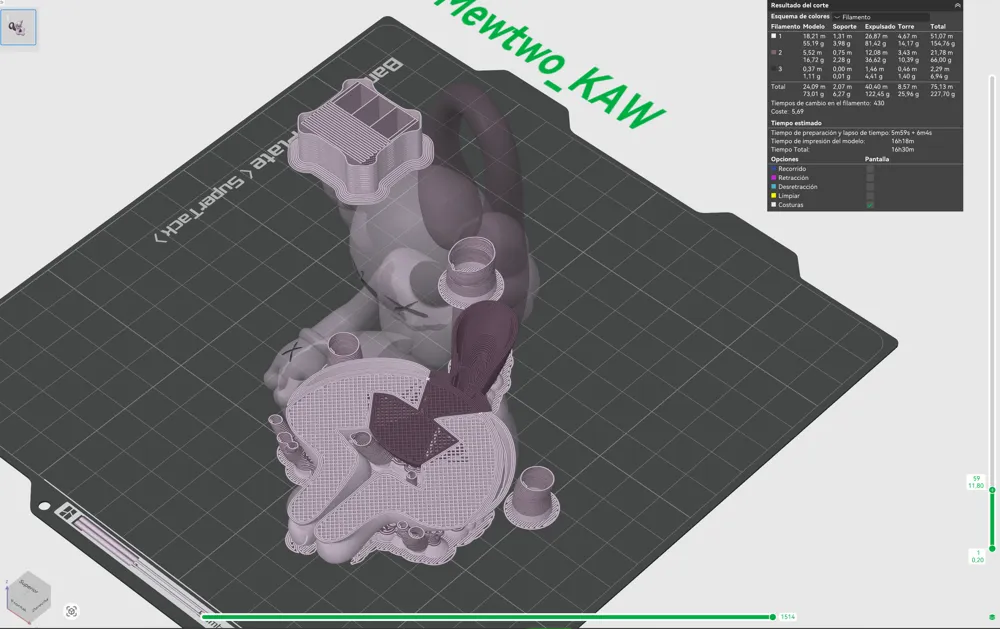
Task: Click the lower layer label 1 / 0,20
Action: (x=977, y=556)
